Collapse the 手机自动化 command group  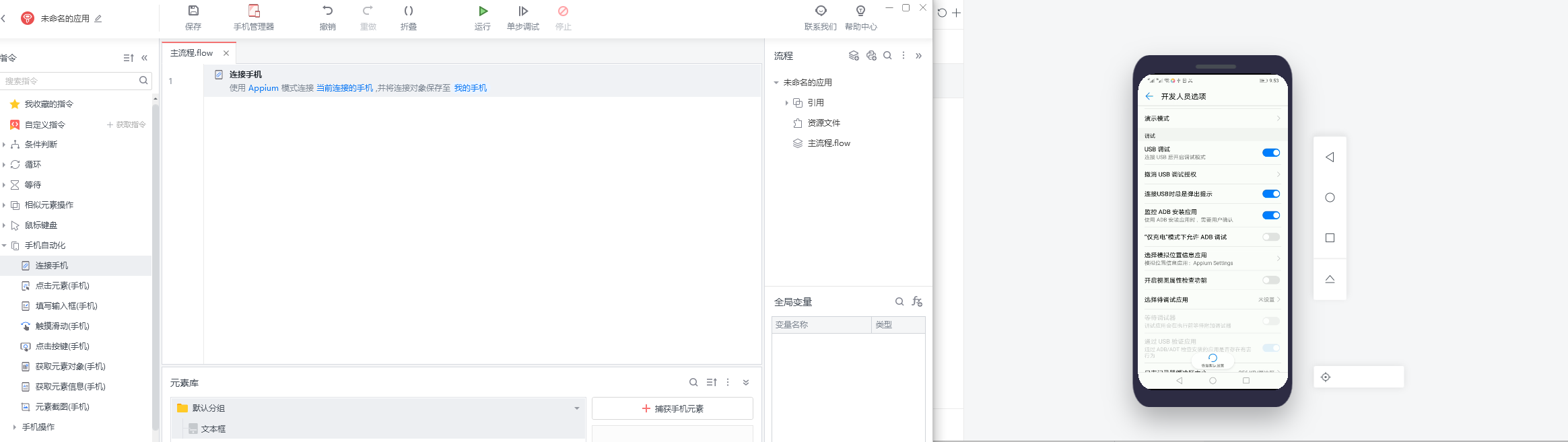(x=4, y=246)
